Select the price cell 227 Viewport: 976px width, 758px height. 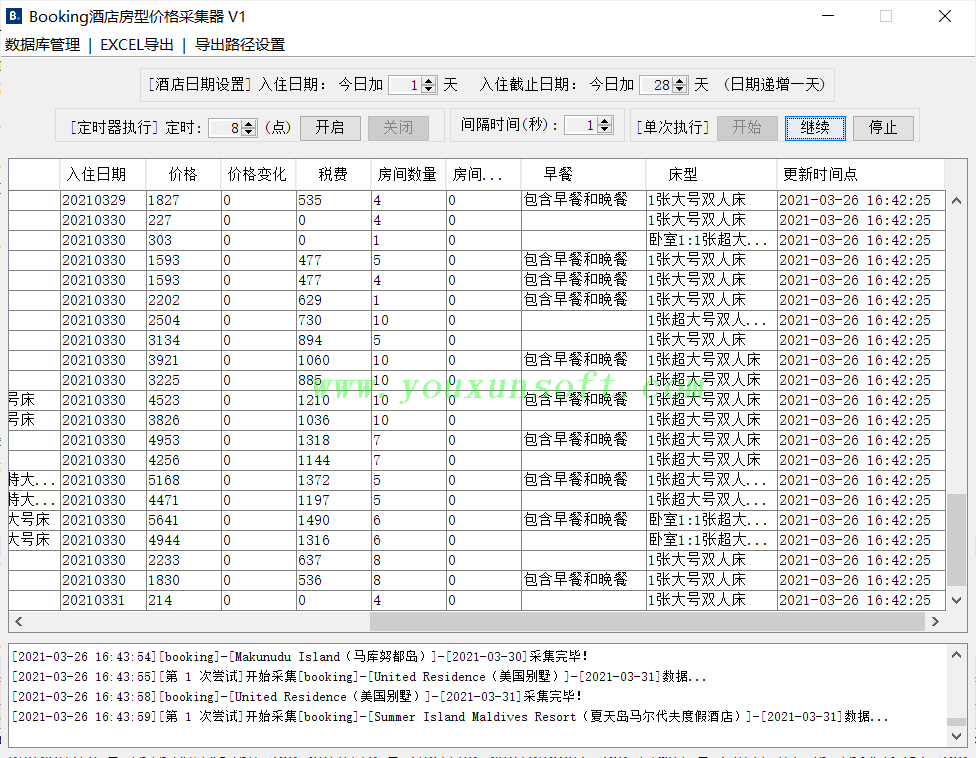pyautogui.click(x=184, y=220)
